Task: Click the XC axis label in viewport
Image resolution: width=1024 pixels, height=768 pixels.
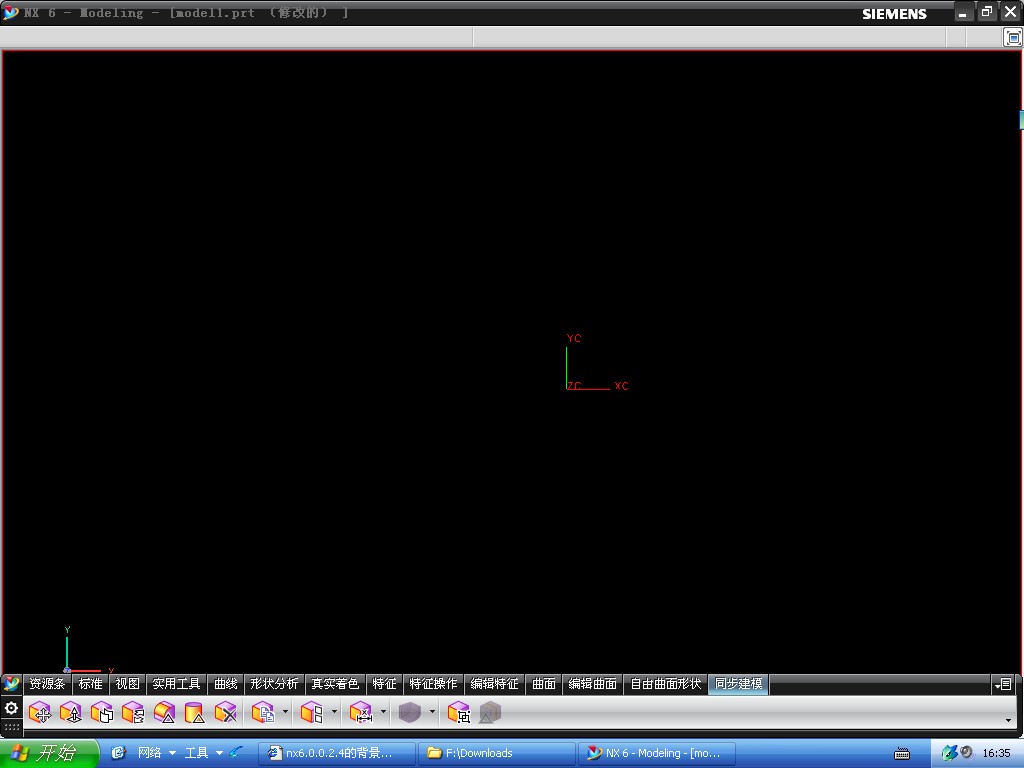Action: pyautogui.click(x=621, y=386)
